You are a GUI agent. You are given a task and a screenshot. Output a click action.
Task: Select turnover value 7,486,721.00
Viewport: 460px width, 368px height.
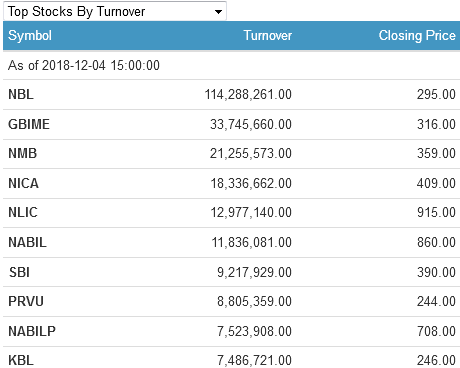pyautogui.click(x=254, y=360)
